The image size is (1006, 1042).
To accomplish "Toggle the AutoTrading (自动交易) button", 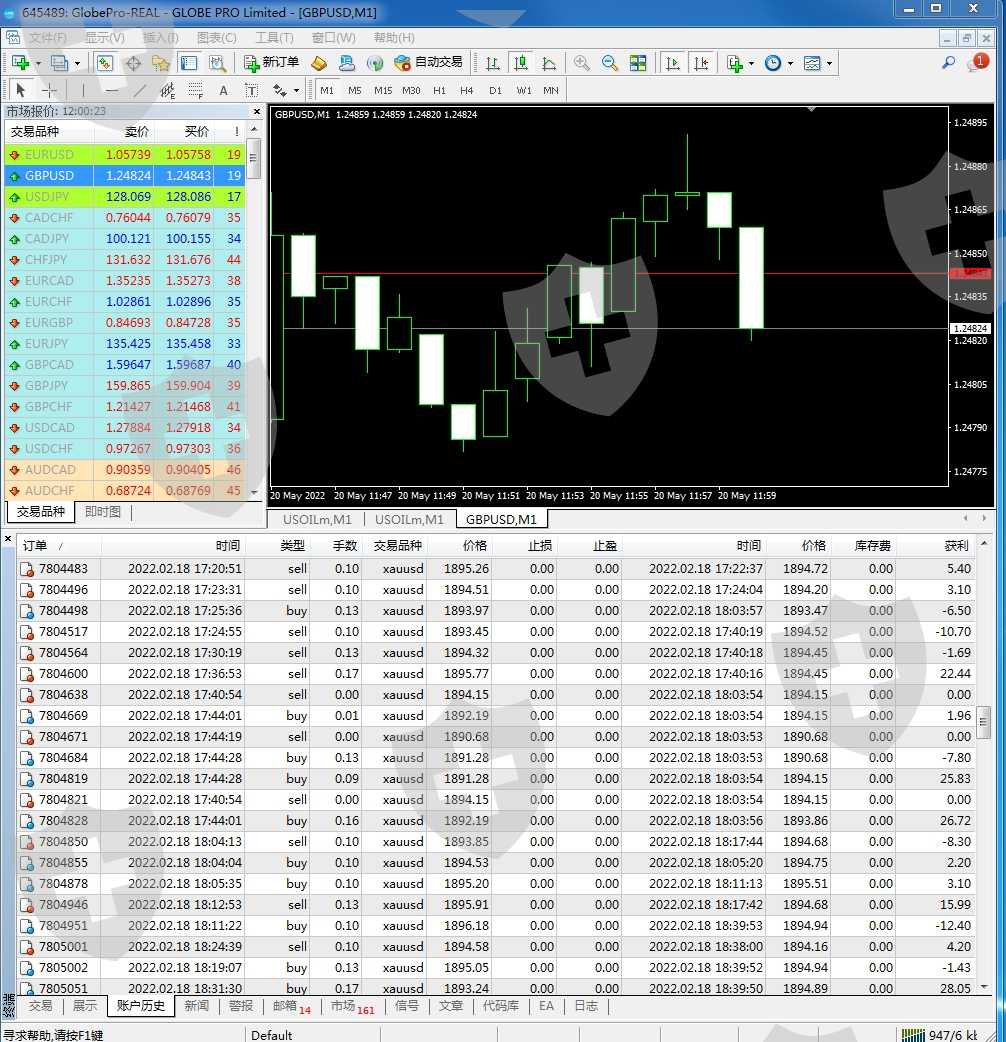I will pos(429,63).
